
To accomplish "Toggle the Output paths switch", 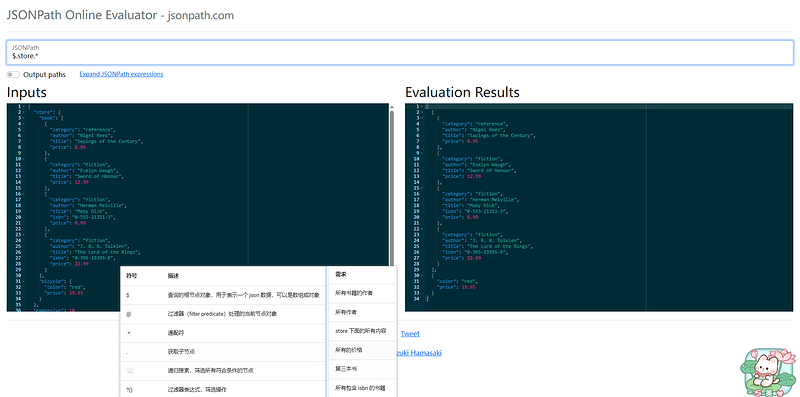I will pos(14,75).
